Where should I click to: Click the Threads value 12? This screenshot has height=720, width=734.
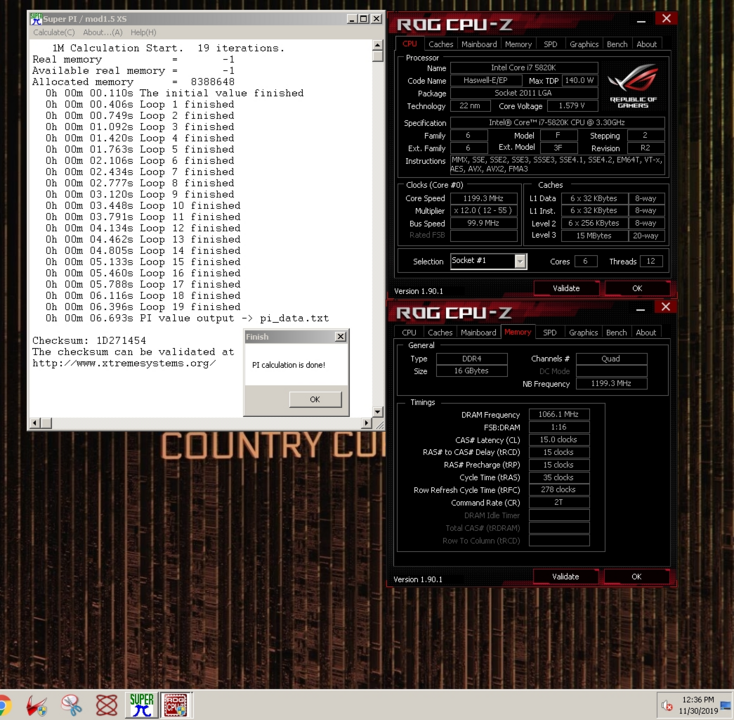coord(651,261)
